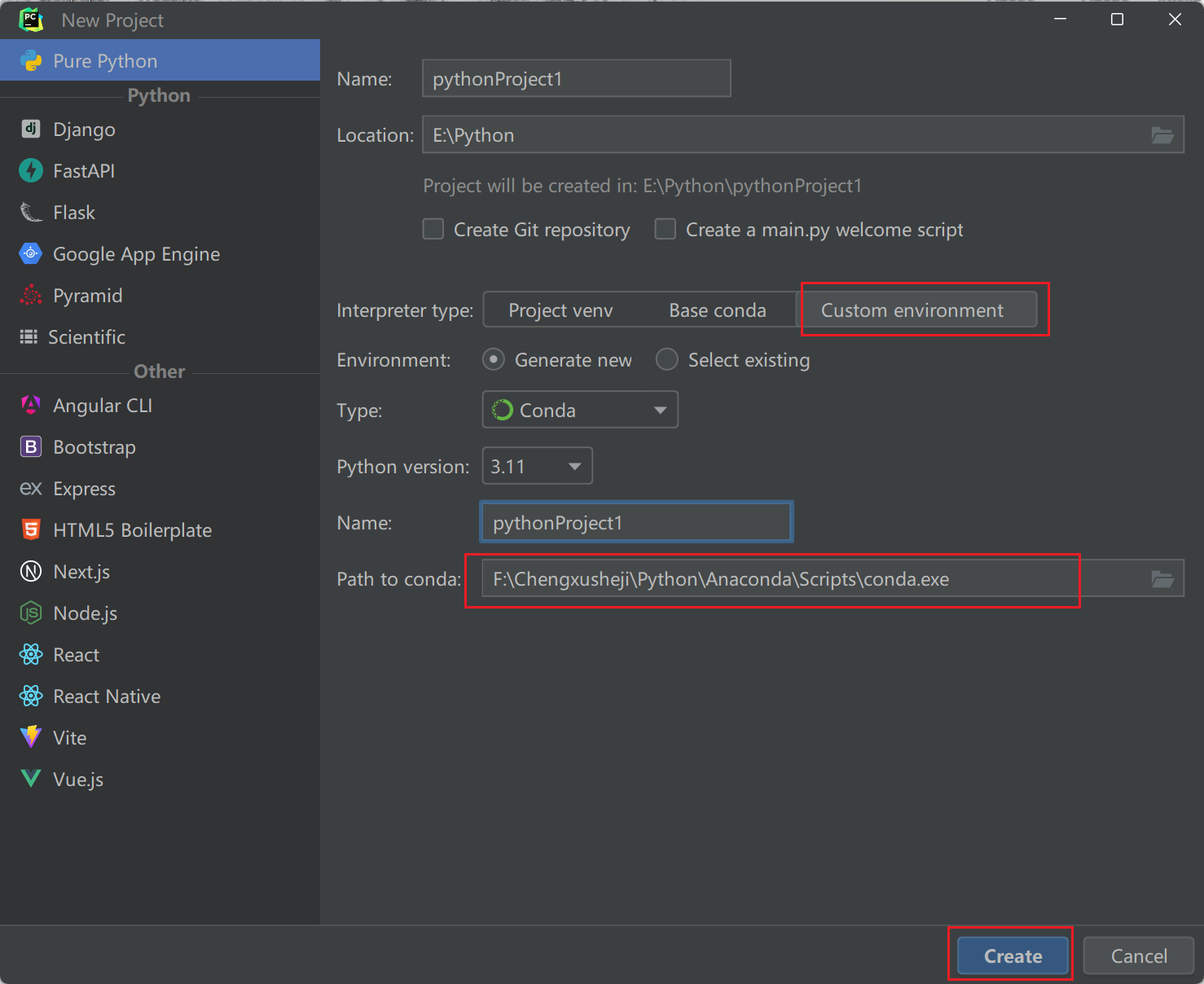Switch to Custom environment interpreter type

click(916, 310)
